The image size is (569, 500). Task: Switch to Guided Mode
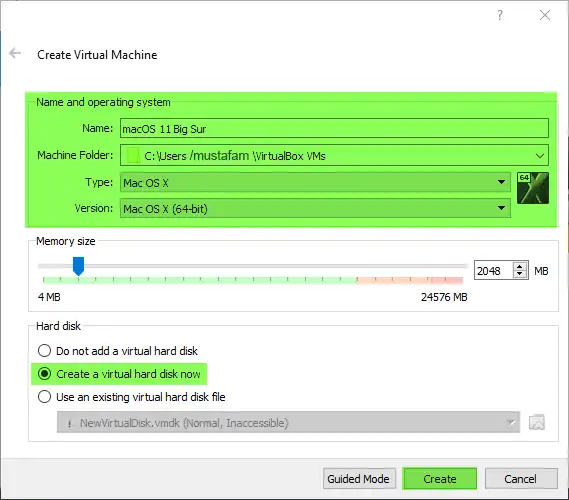point(359,479)
